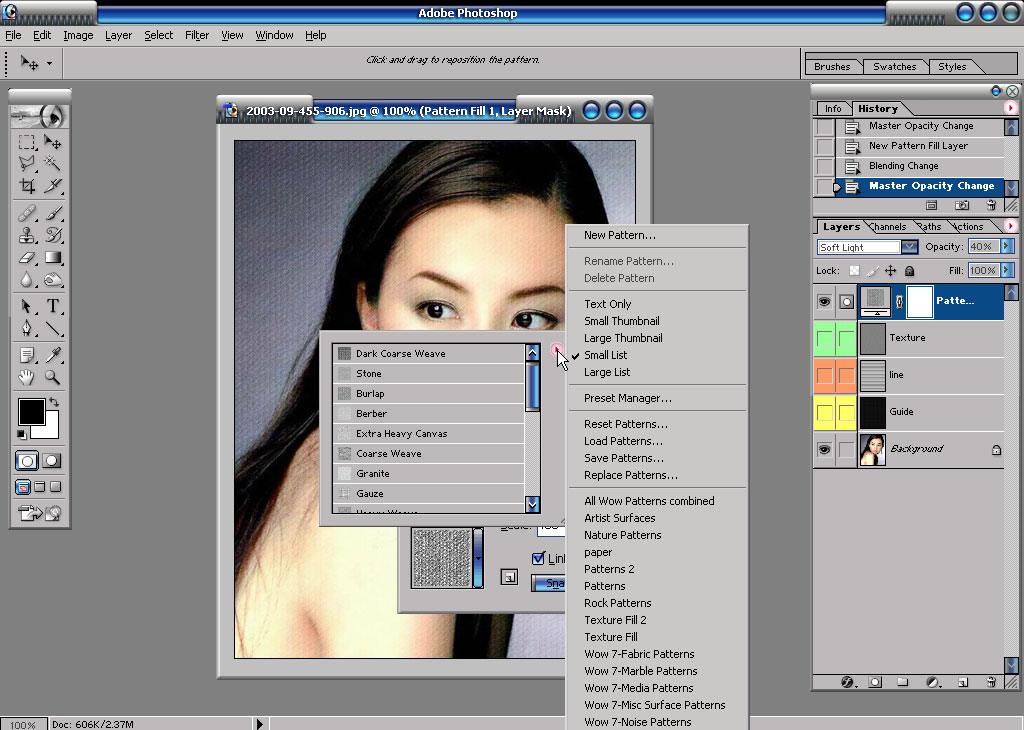Choose Large Thumbnail view option
This screenshot has width=1024, height=730.
[x=623, y=338]
